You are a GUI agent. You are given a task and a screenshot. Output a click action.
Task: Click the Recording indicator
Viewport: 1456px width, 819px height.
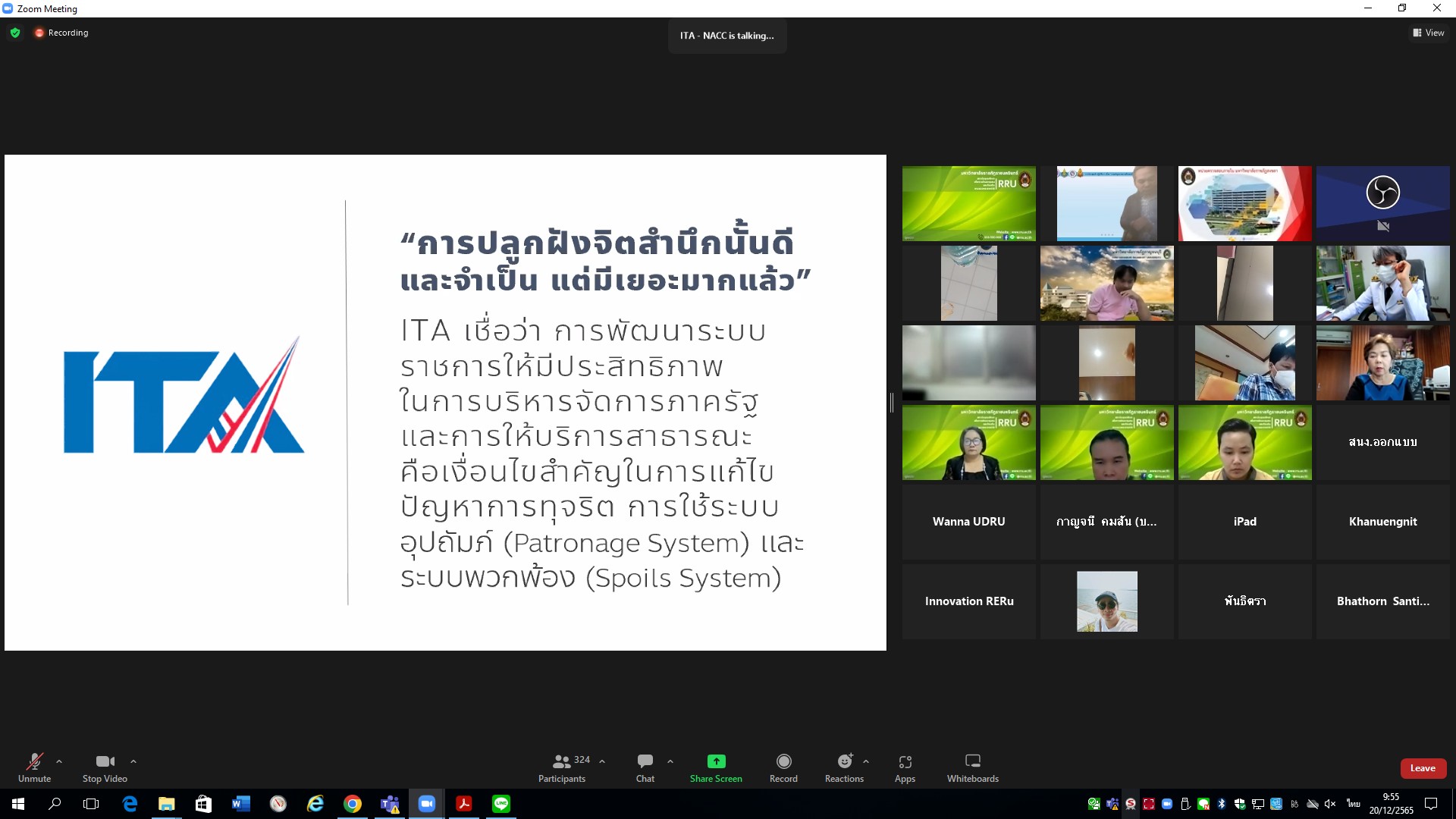(x=61, y=33)
